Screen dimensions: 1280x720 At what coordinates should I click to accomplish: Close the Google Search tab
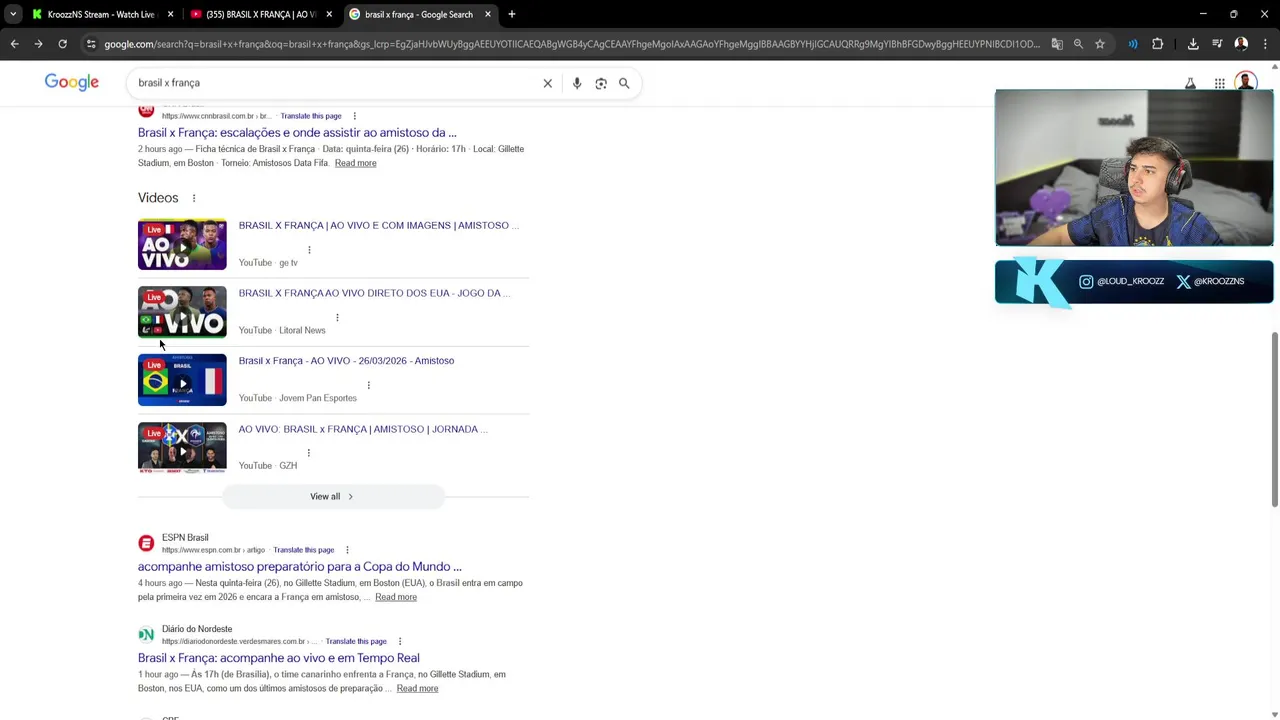click(x=488, y=14)
